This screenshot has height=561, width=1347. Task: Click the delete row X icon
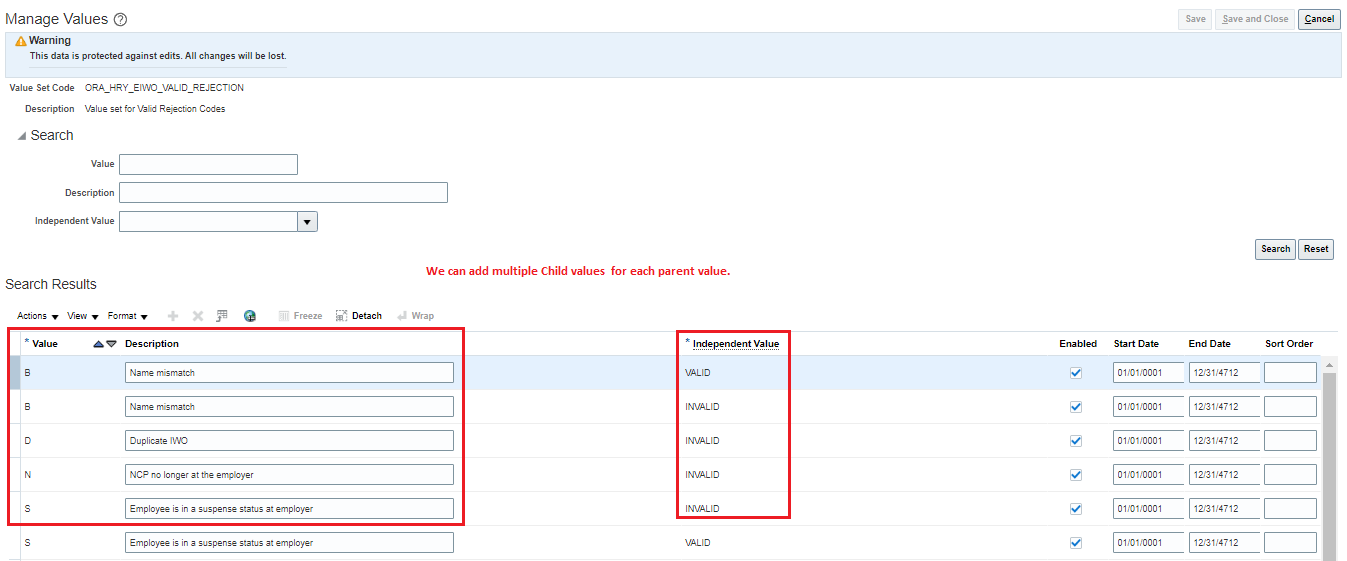[x=197, y=316]
